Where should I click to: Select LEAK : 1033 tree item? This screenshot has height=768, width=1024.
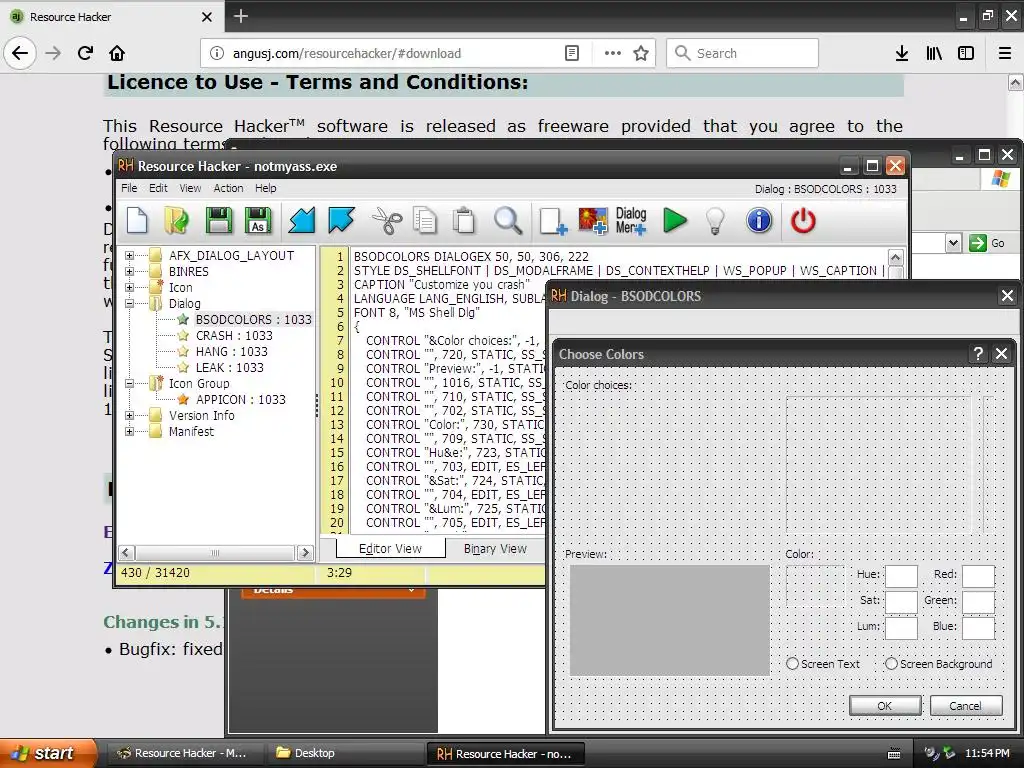pyautogui.click(x=229, y=367)
